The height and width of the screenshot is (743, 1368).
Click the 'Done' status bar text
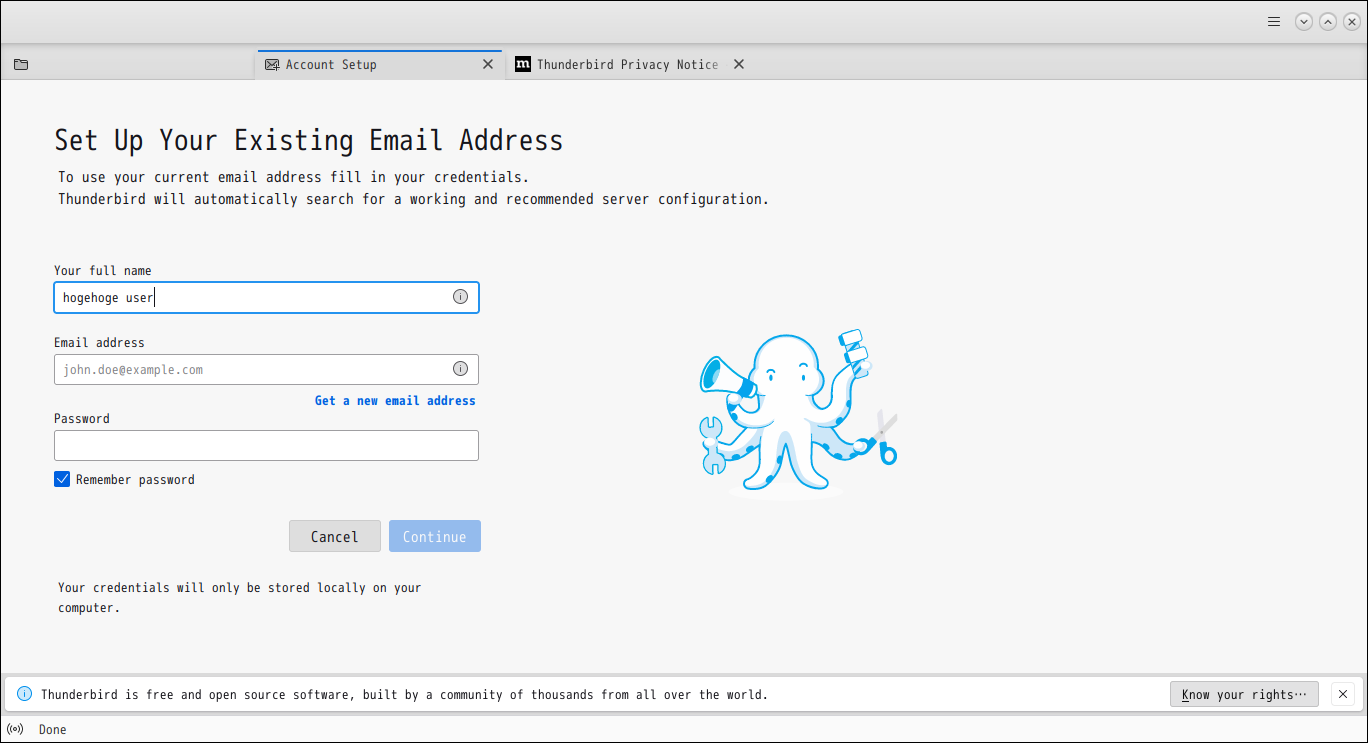point(52,730)
